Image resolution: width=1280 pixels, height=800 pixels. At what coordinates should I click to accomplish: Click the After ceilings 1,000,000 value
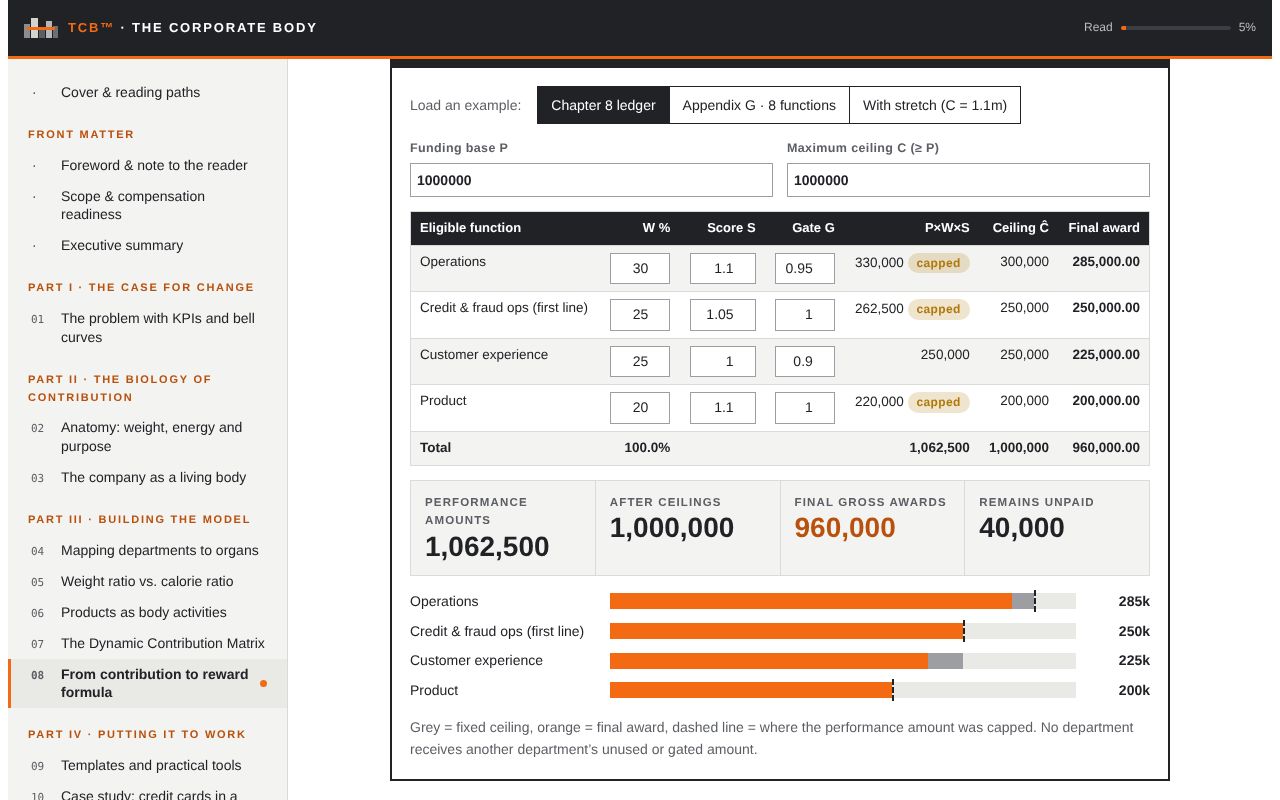[x=672, y=528]
